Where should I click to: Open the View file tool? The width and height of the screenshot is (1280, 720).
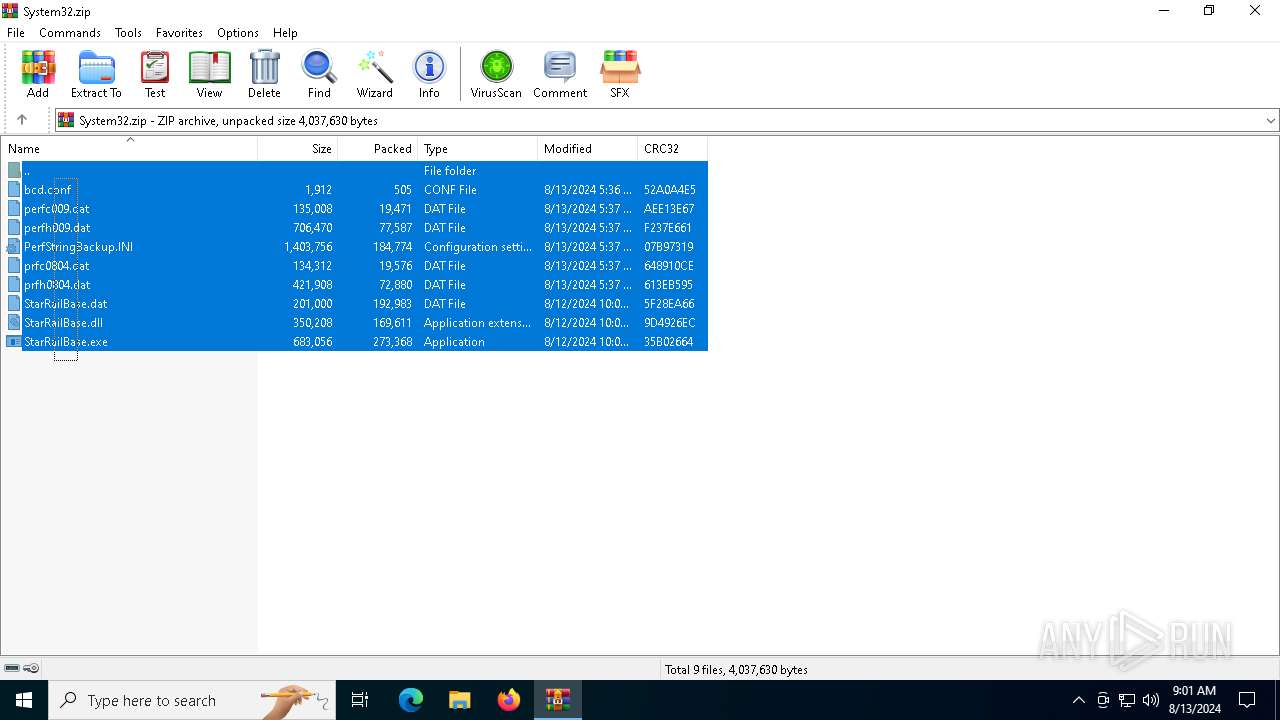tap(209, 74)
